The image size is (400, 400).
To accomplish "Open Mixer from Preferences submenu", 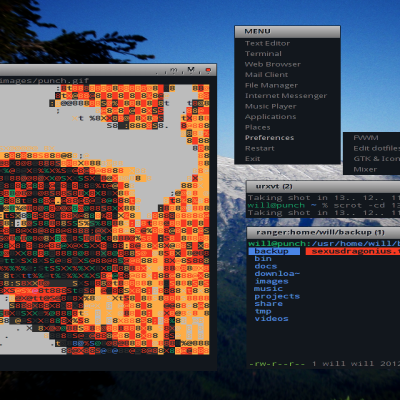I will point(365,169).
